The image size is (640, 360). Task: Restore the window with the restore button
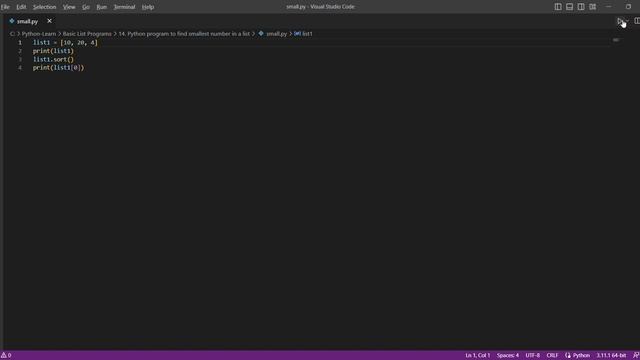point(628,7)
